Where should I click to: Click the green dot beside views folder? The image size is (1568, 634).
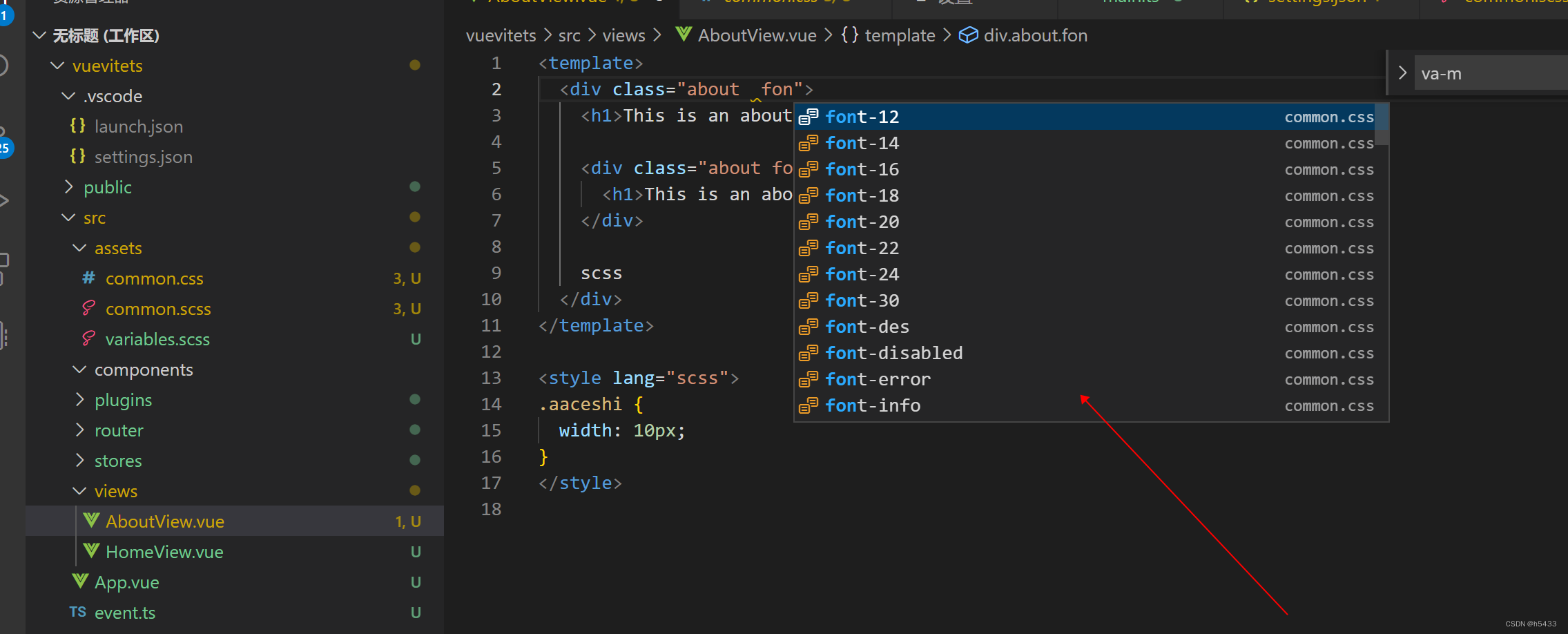click(x=415, y=490)
